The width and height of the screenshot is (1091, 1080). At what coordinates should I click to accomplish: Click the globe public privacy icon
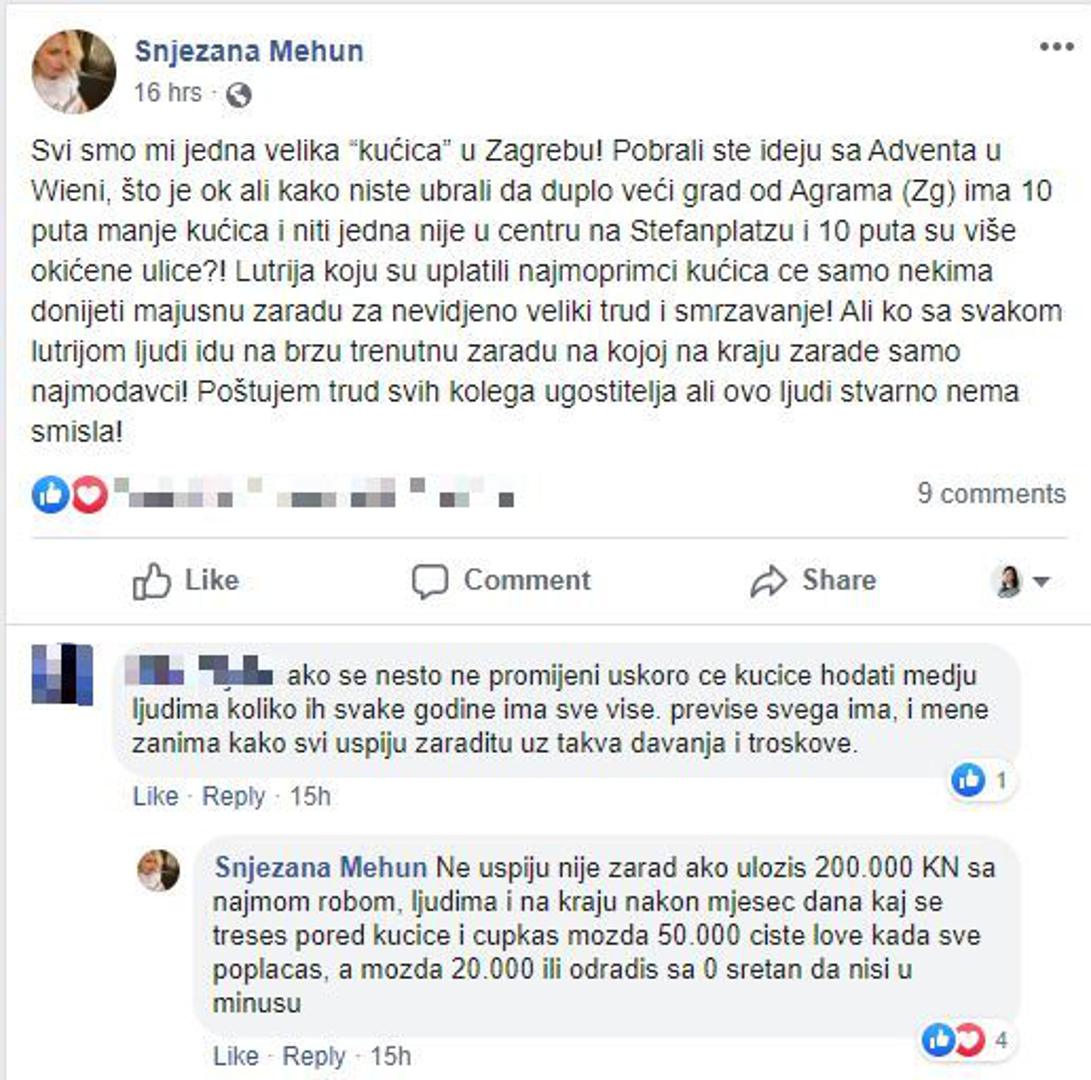239,94
